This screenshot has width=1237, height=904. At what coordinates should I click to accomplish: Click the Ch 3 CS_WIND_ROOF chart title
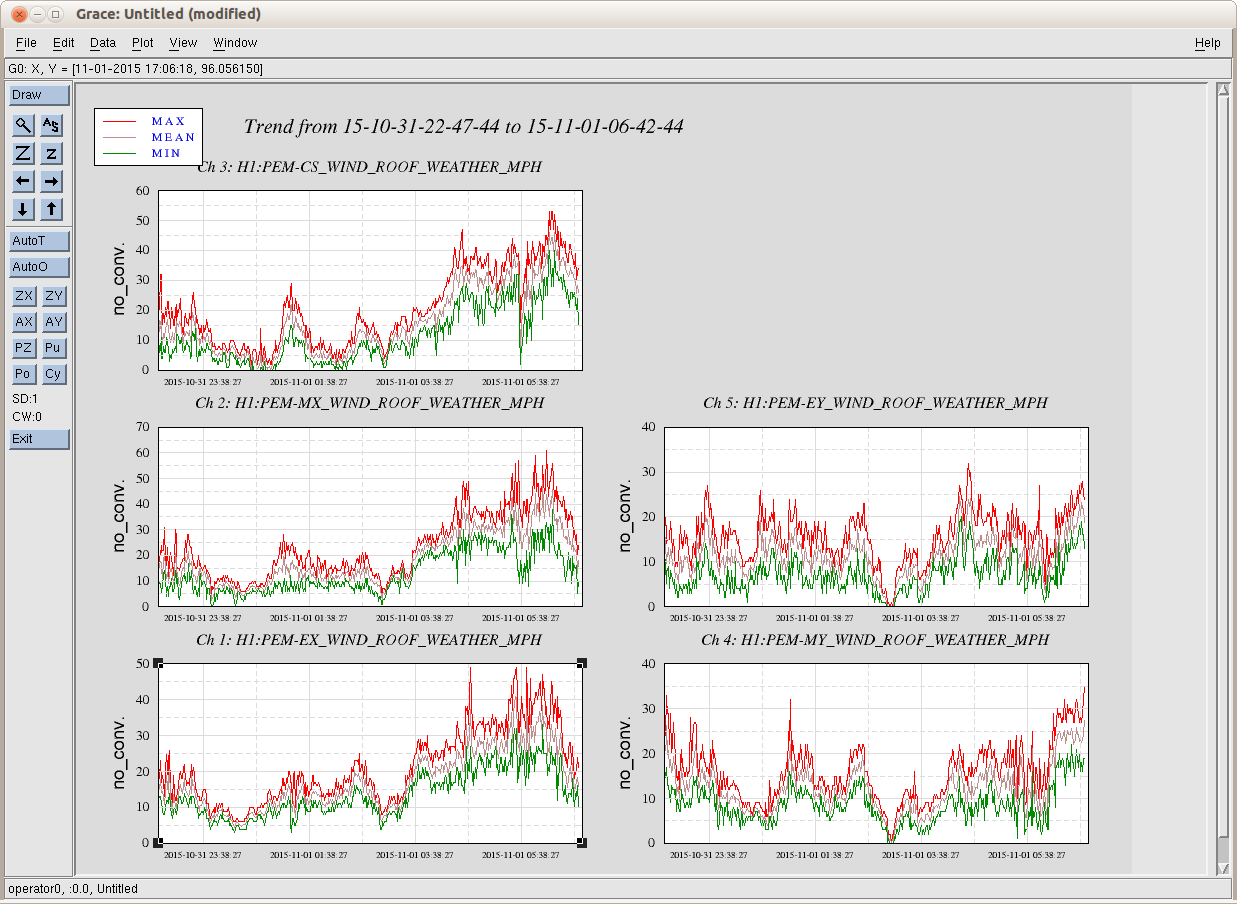click(x=369, y=167)
